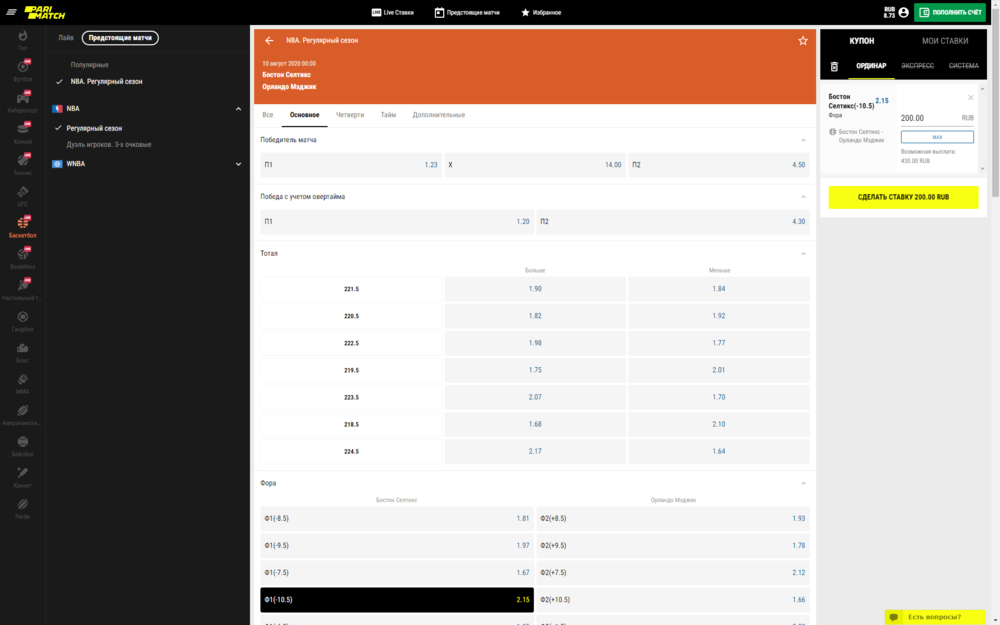Switch to the Четверти markets tab
The width and height of the screenshot is (1000, 625).
click(350, 115)
